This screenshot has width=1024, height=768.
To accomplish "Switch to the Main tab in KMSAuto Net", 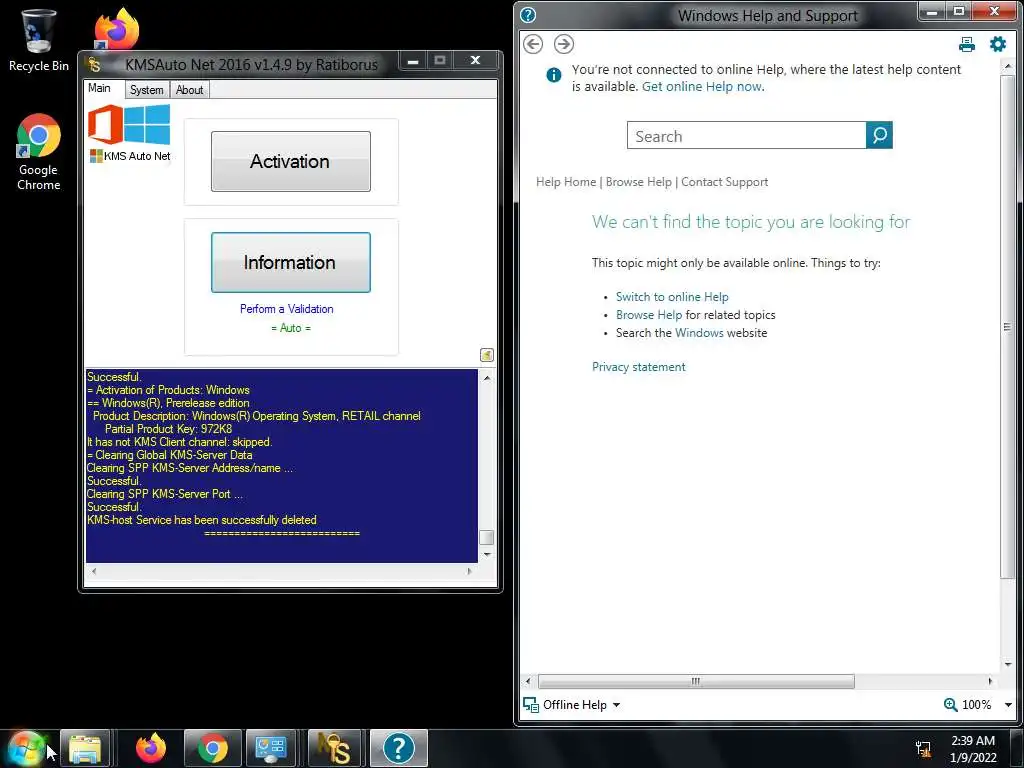I will point(99,88).
